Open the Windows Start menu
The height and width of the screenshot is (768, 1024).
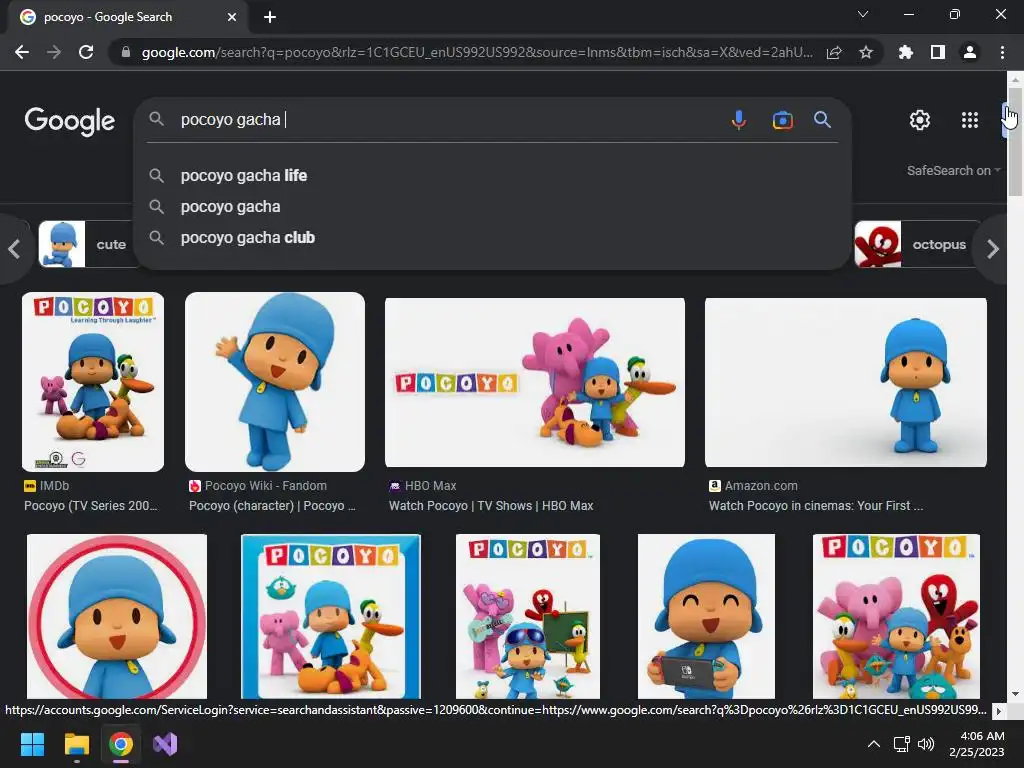pos(32,744)
